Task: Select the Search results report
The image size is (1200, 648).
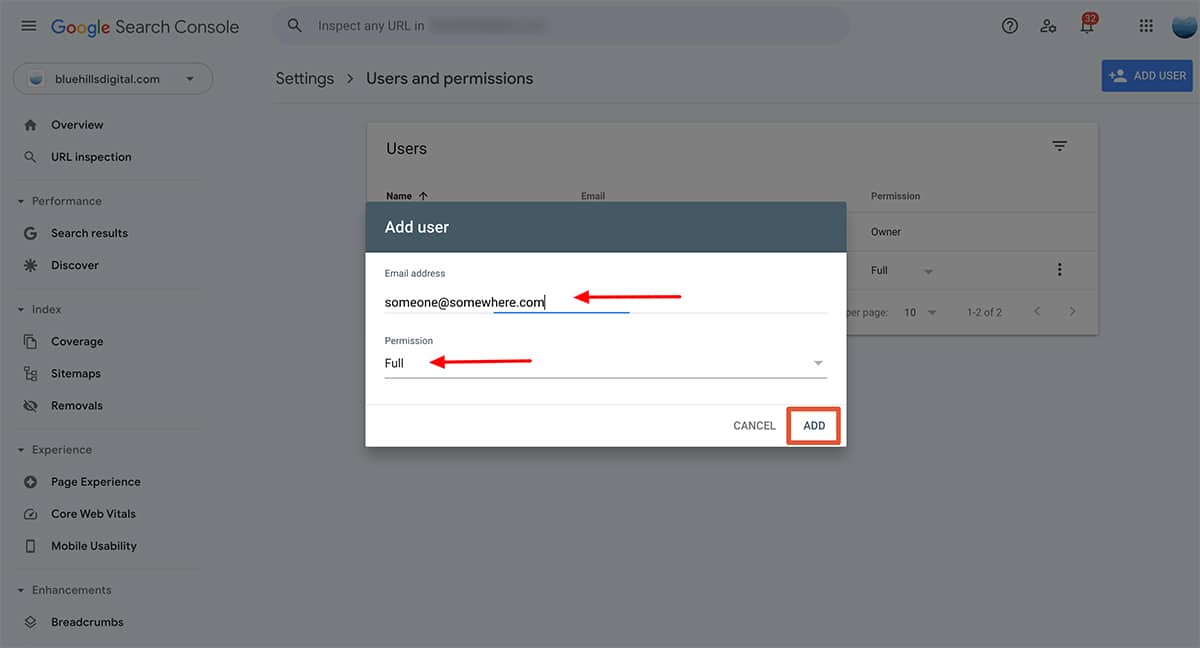Action: 90,232
